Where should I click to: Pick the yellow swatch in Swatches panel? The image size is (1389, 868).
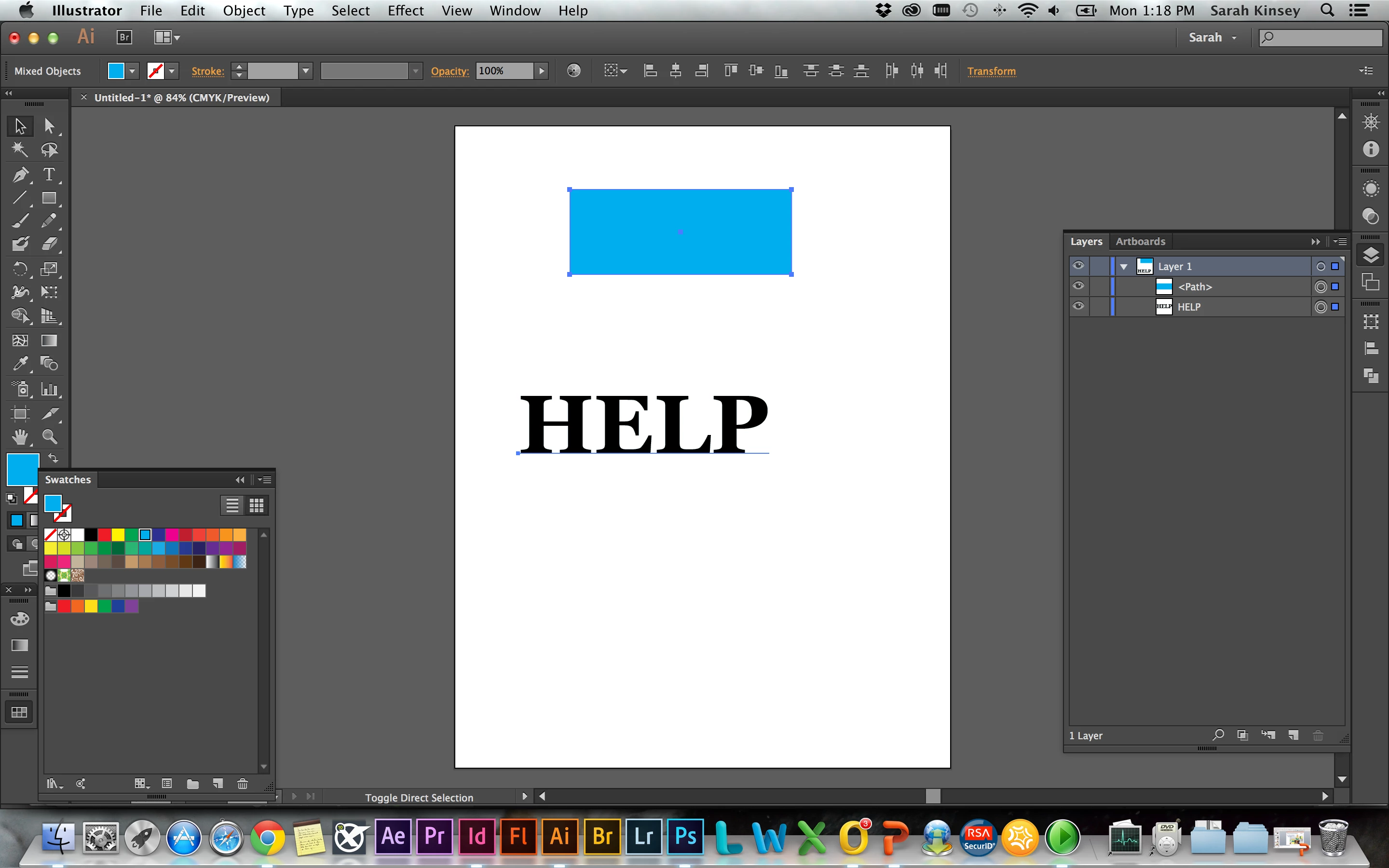point(118,535)
